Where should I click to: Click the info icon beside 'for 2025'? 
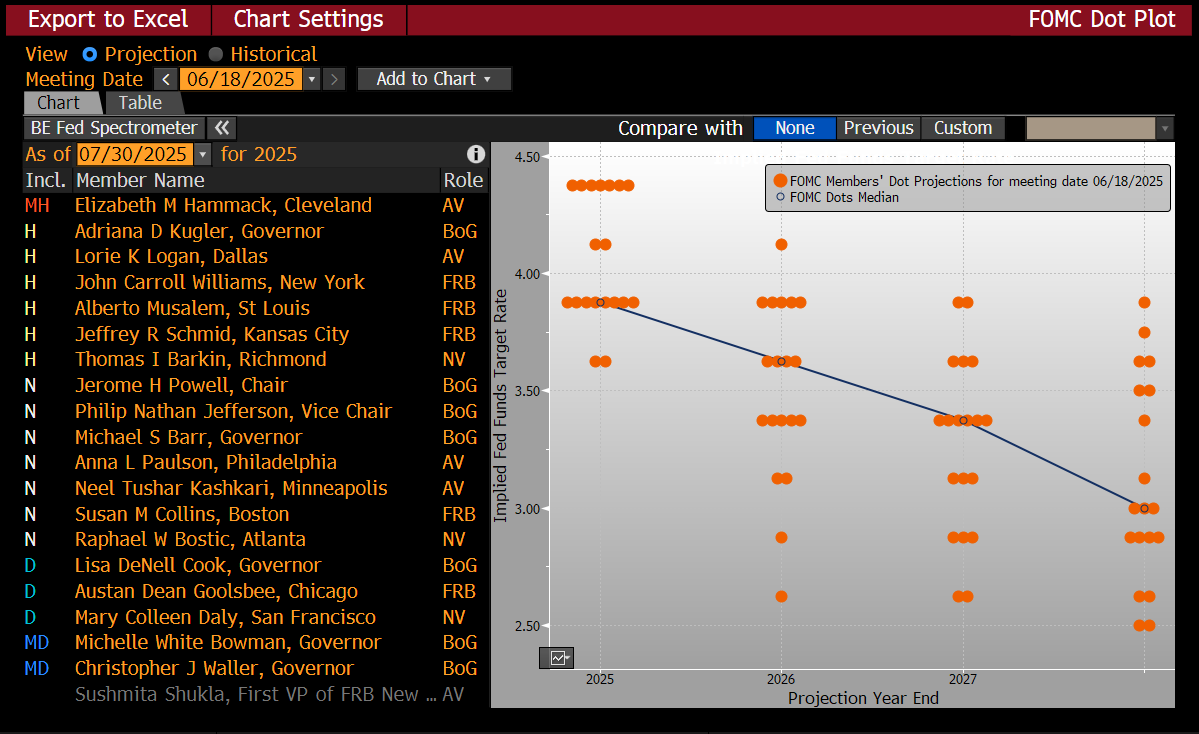click(x=476, y=154)
